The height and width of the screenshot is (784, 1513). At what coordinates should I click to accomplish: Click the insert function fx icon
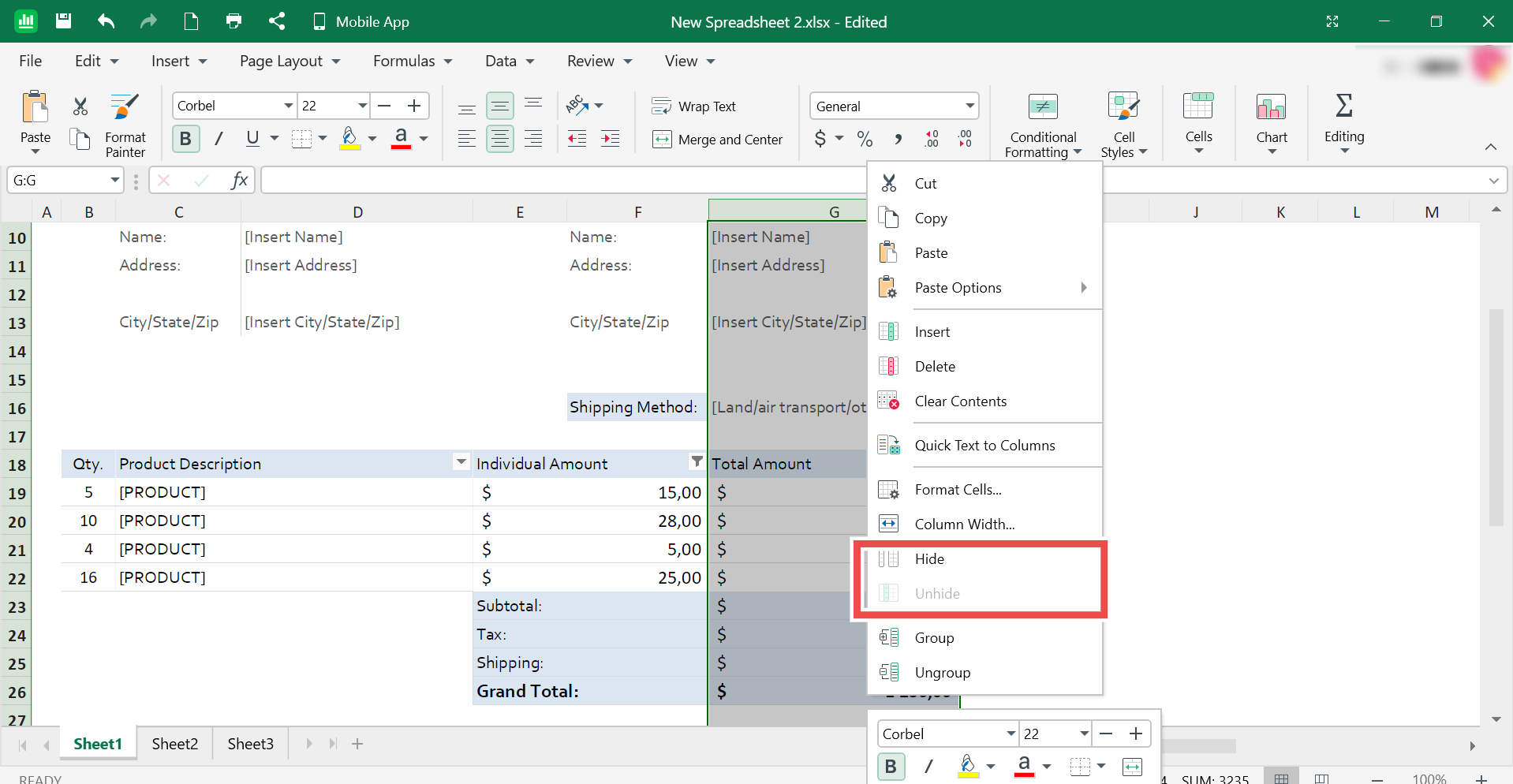click(x=239, y=181)
